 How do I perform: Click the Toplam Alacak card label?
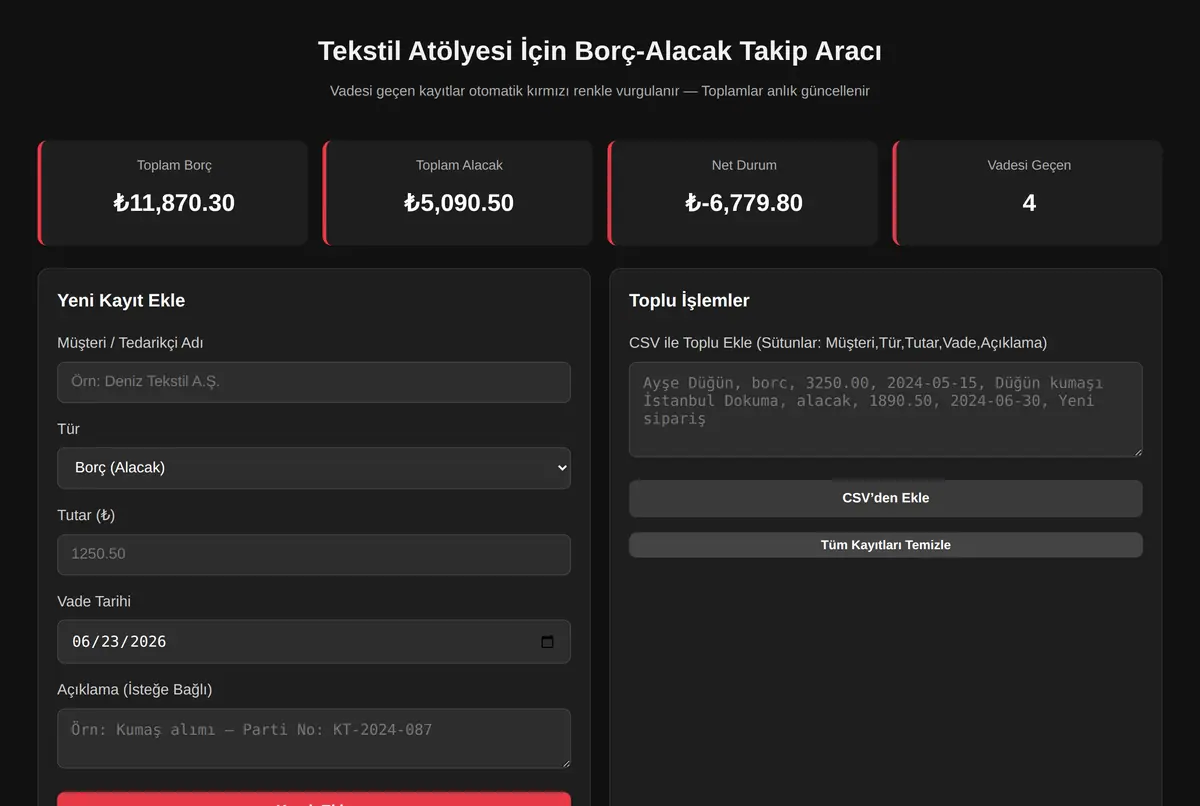[x=459, y=165]
